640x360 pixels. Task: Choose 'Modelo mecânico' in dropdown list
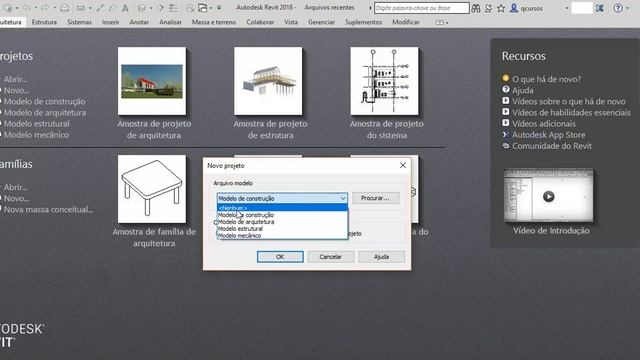point(282,236)
